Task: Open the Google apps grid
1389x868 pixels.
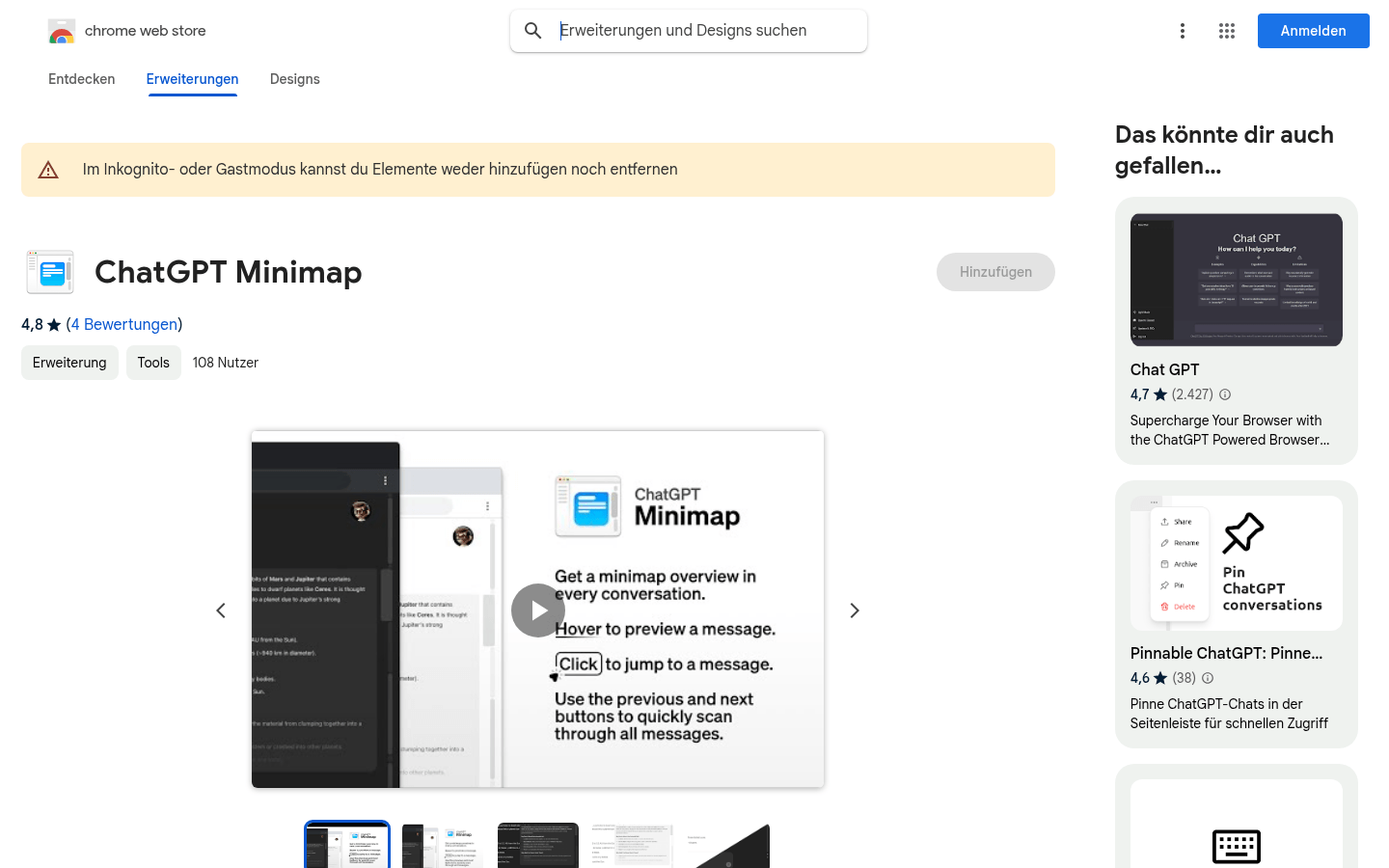Action: [1227, 31]
